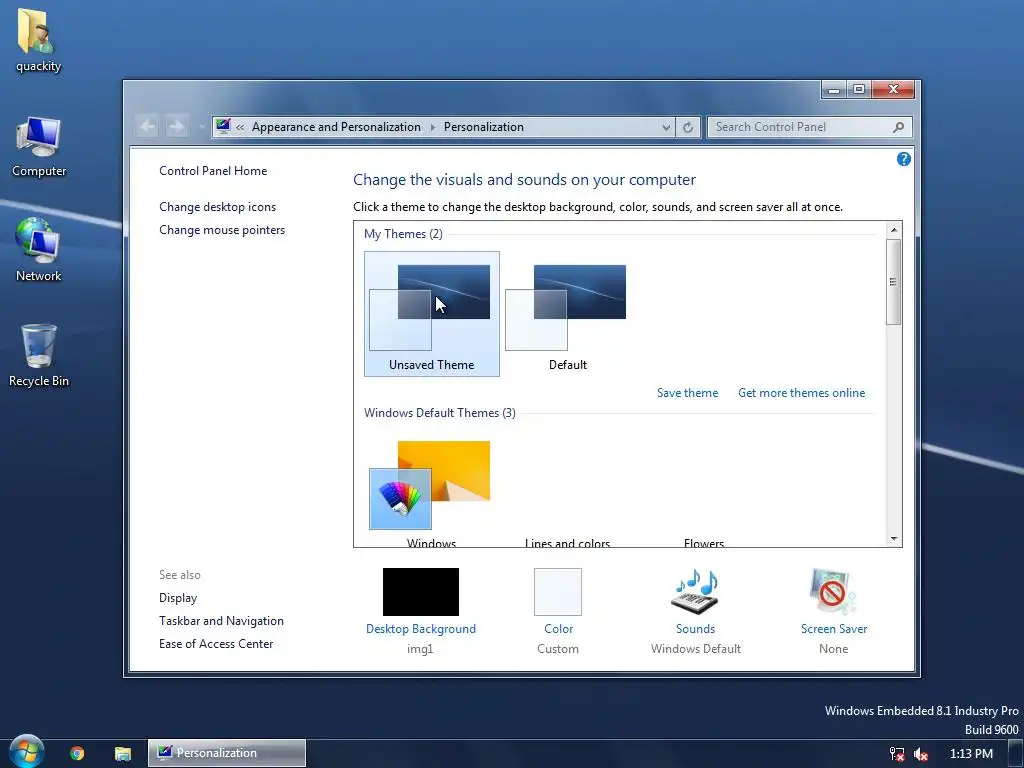
Task: Open Taskbar and Navigation link
Action: click(221, 621)
